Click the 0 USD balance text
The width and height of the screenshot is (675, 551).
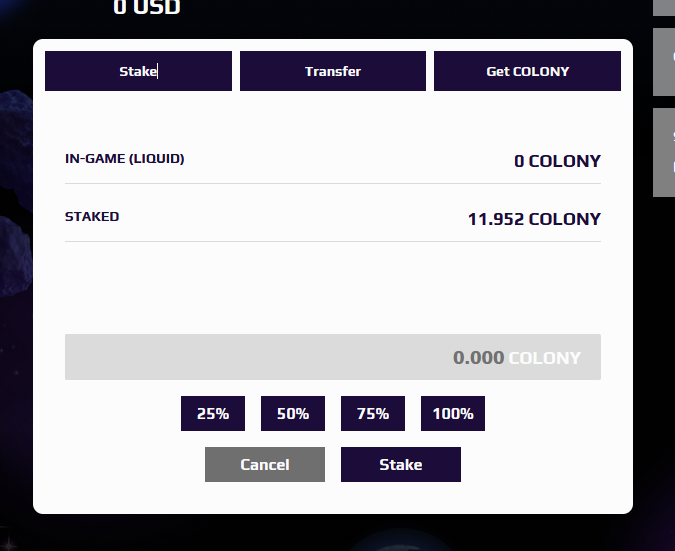point(147,8)
